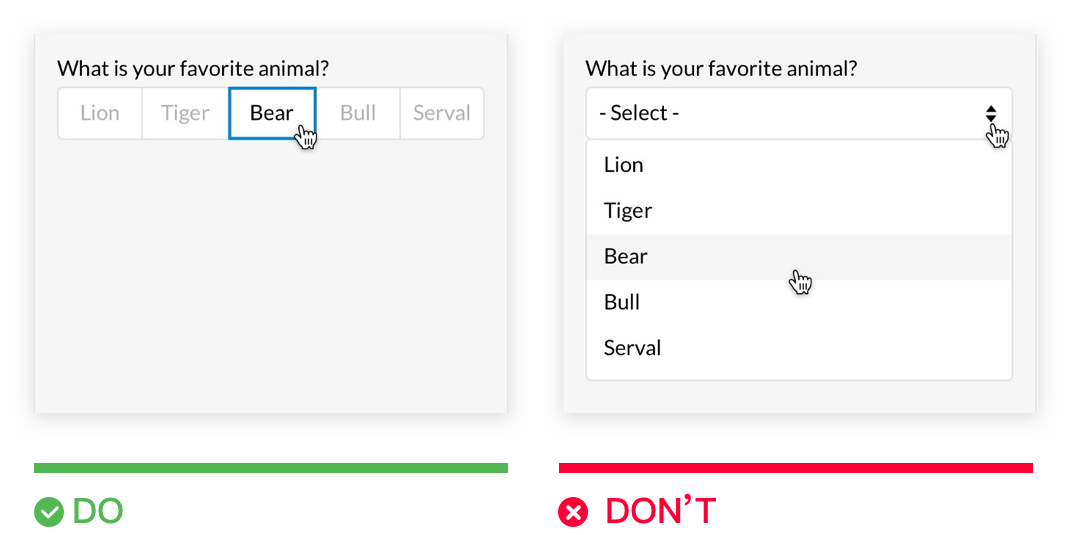
Task: Click the right favorite animal question label
Action: (721, 69)
